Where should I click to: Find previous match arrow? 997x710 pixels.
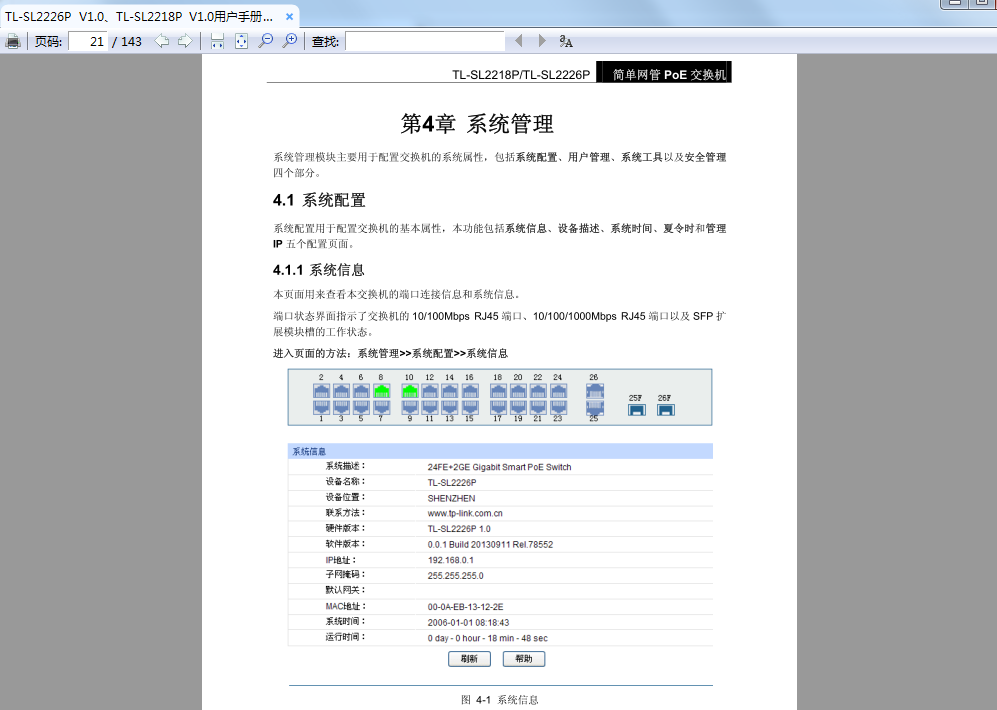(x=519, y=41)
